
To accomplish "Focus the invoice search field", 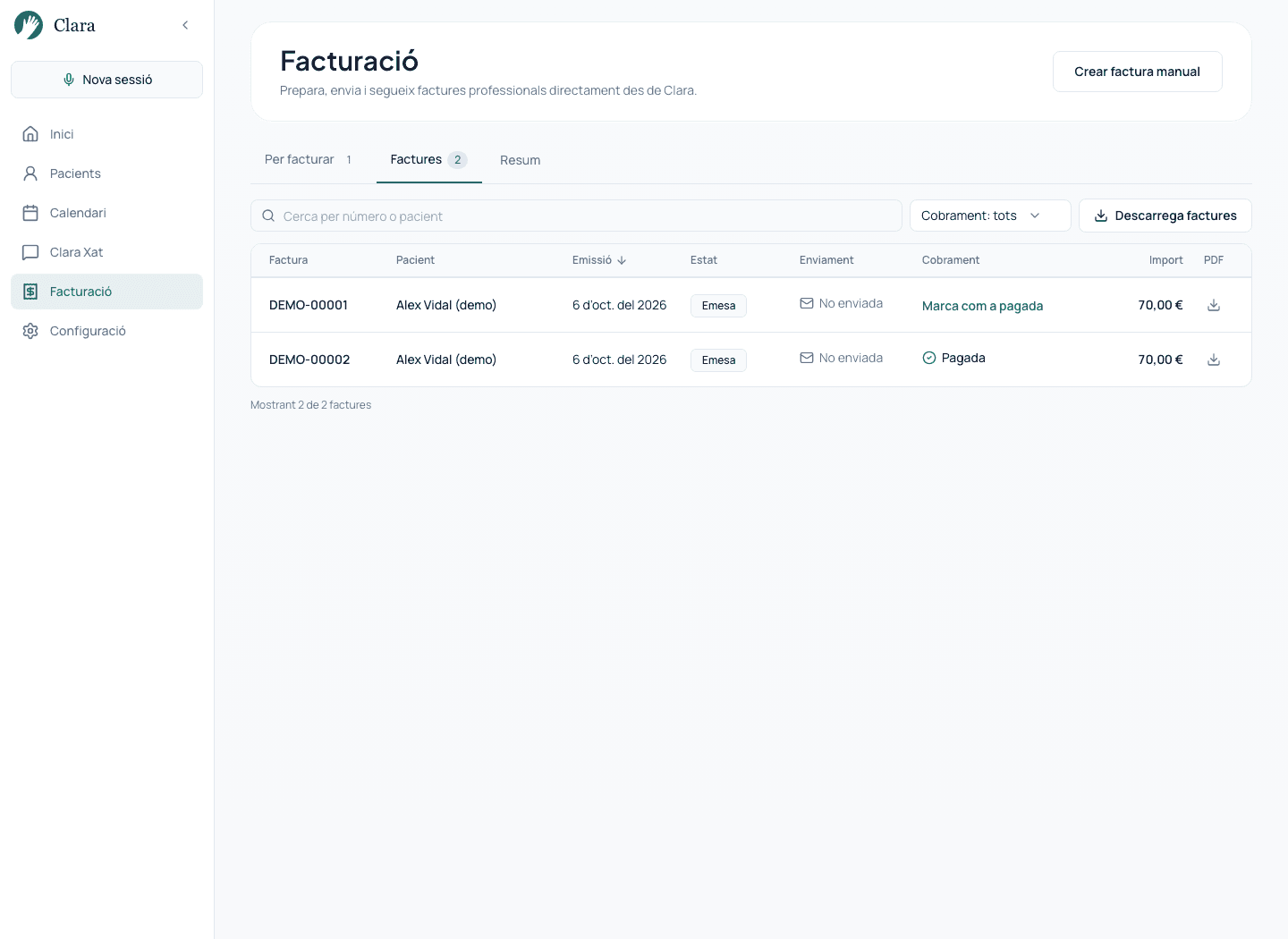I will tap(576, 216).
